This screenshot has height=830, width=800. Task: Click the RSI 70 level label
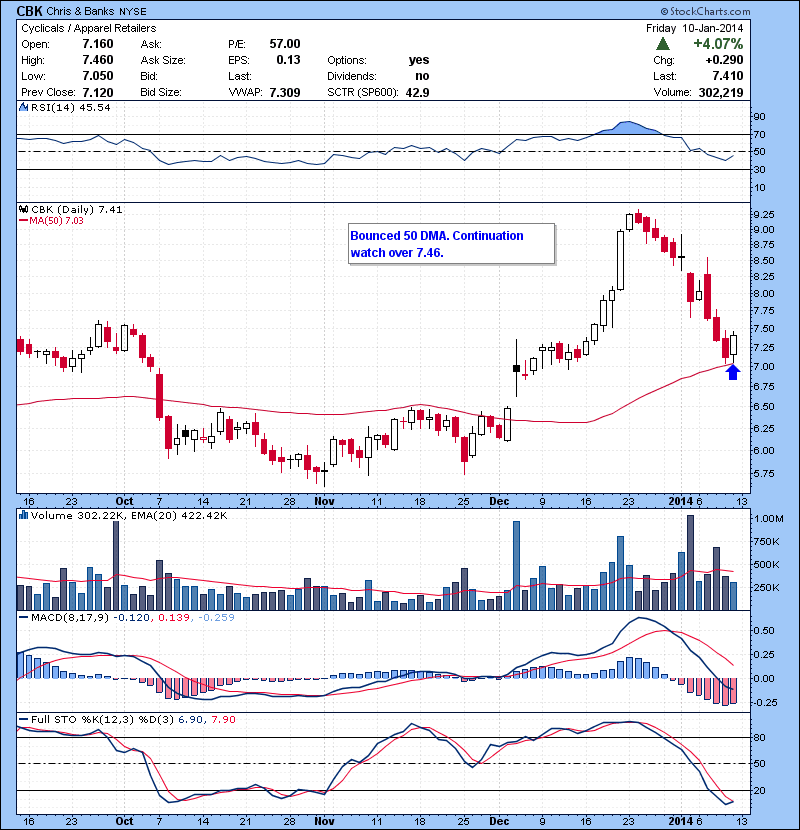tap(759, 135)
